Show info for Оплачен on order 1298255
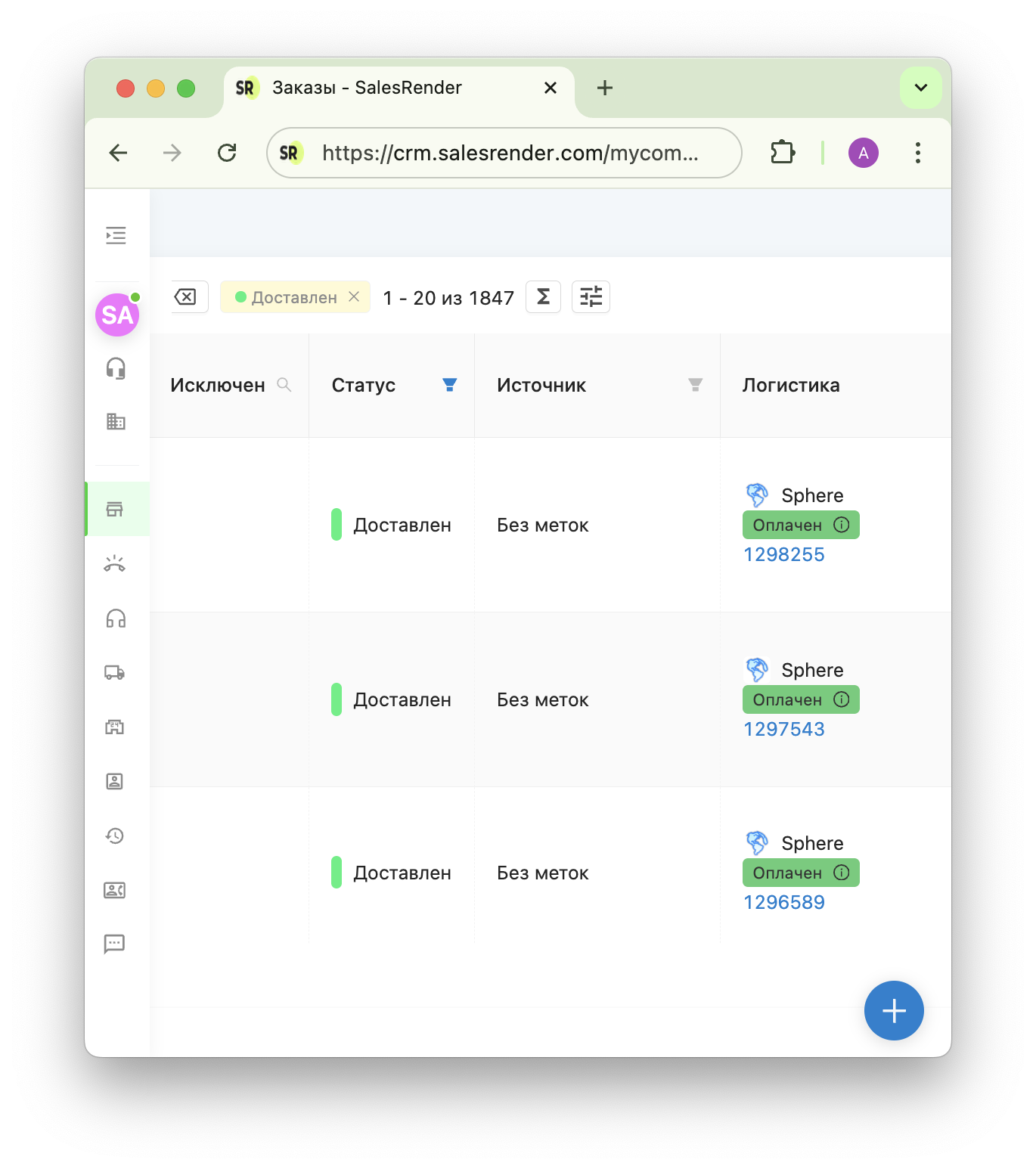The image size is (1036, 1169). click(842, 525)
